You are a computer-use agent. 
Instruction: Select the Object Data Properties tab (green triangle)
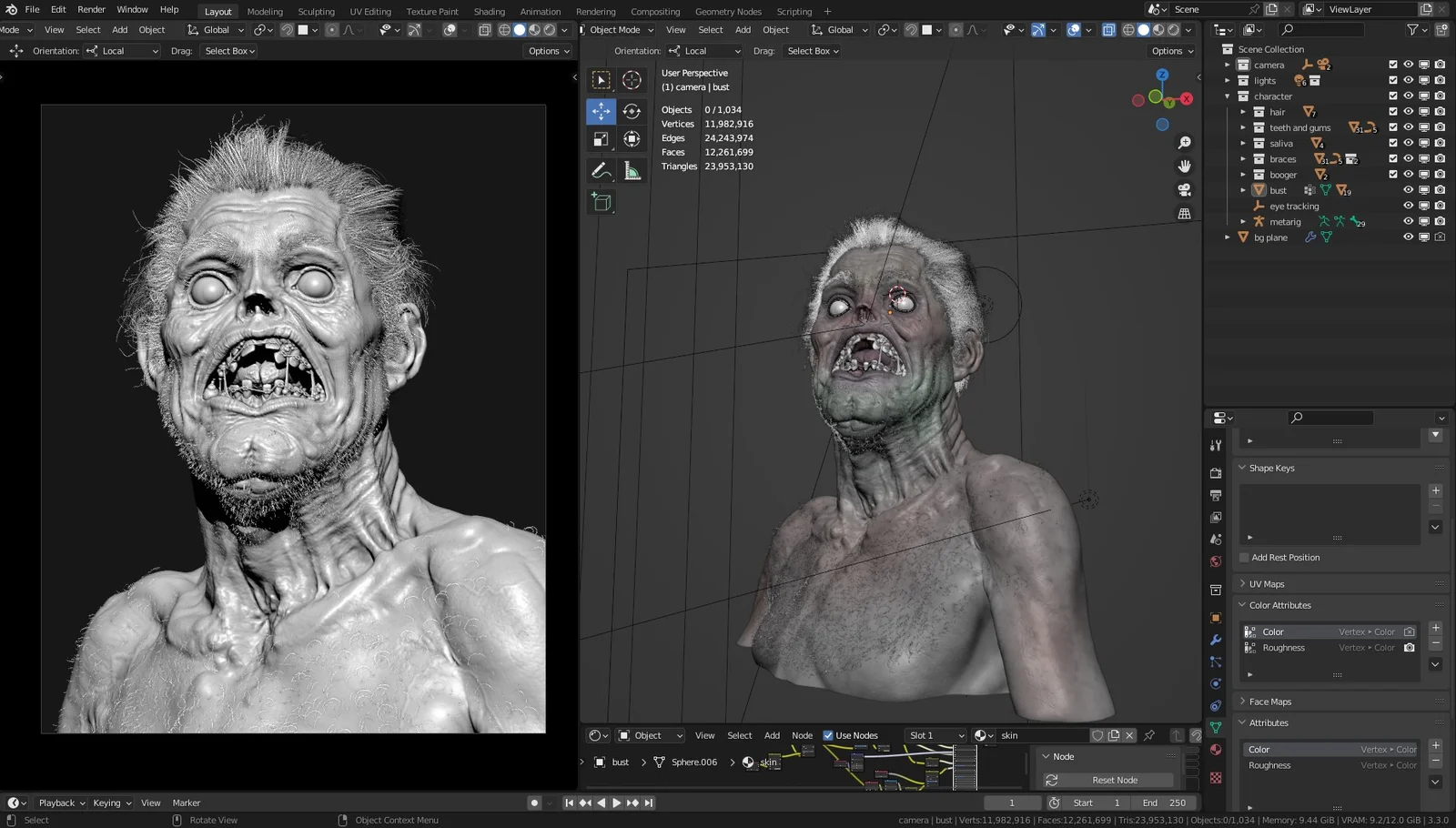[1216, 727]
